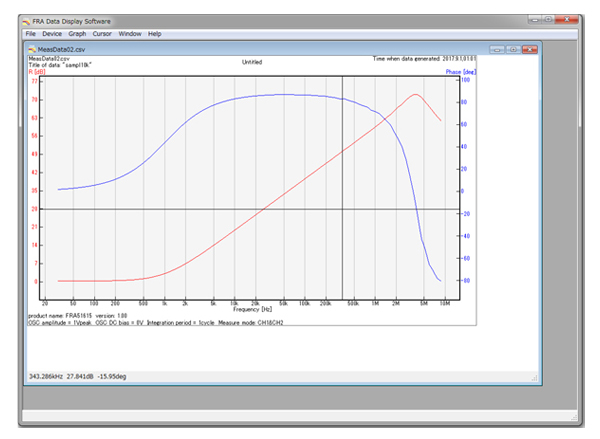Open the File menu
Image resolution: width=600 pixels, height=439 pixels.
coord(31,34)
